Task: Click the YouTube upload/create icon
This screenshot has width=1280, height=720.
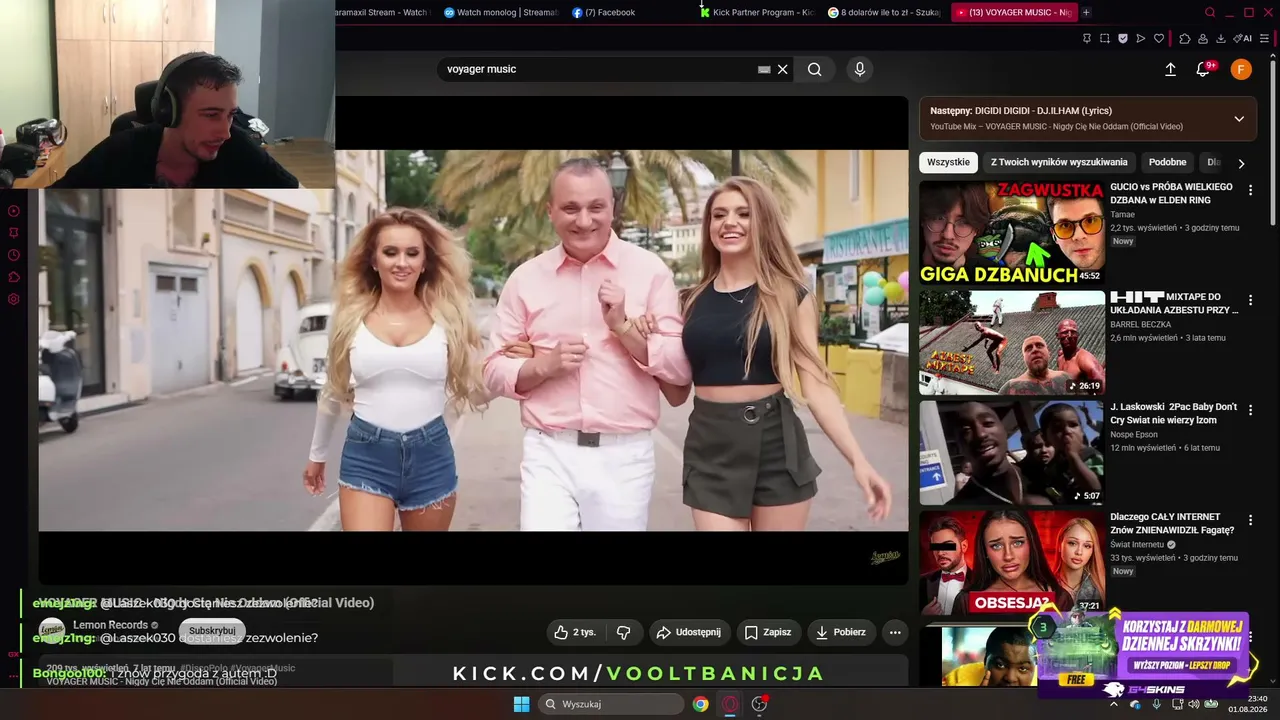Action: click(x=1170, y=69)
